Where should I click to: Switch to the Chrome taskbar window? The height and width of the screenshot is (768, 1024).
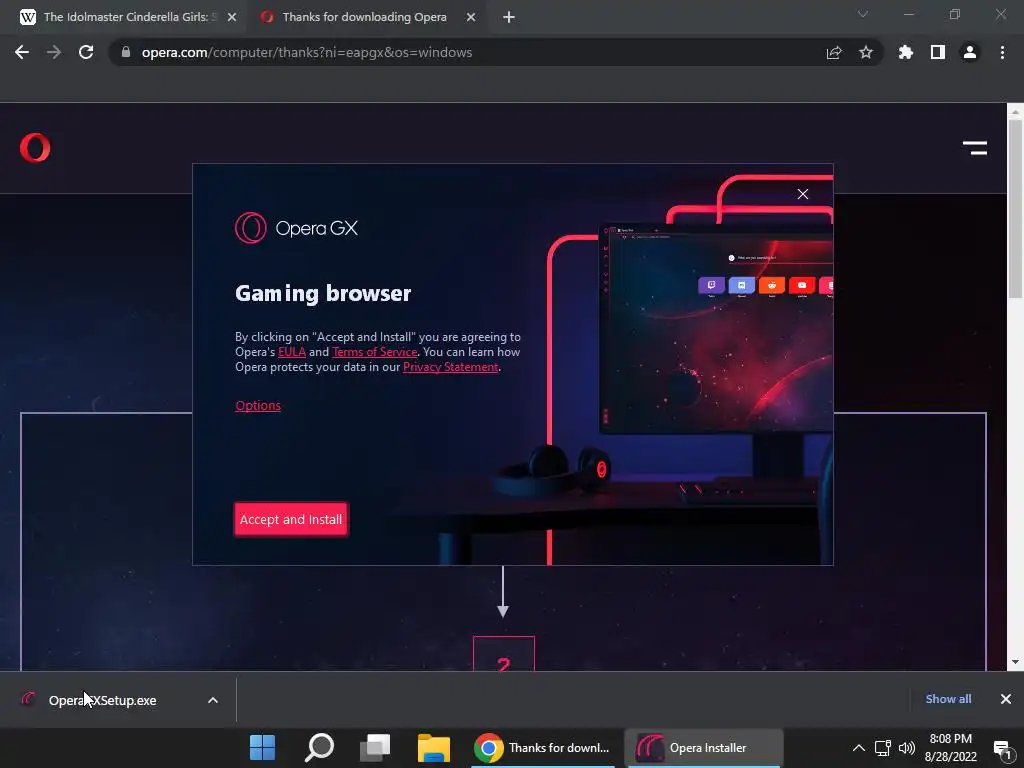543,748
